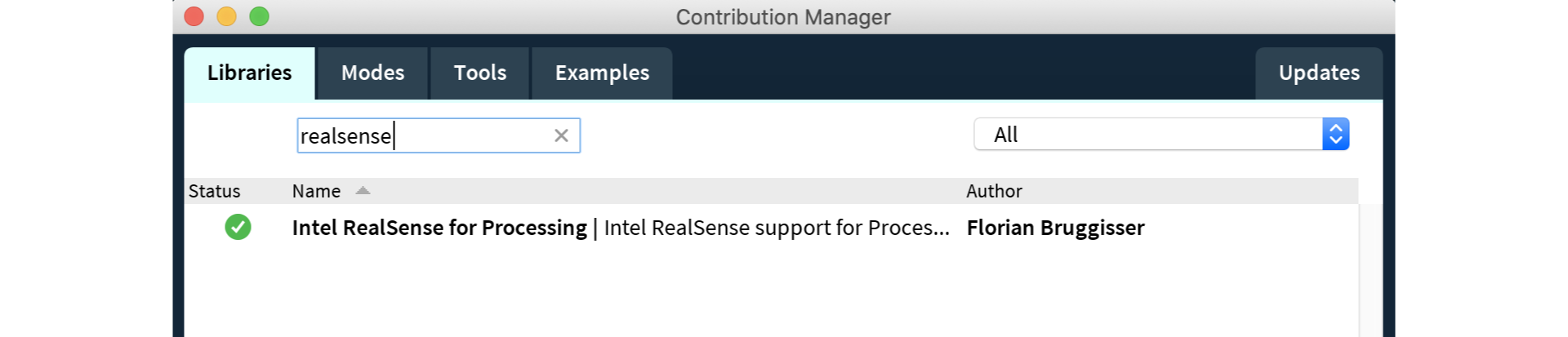Click the vertical scrollbar track beside the list
Viewport: 1568px width, 337px height.
pos(1370,269)
